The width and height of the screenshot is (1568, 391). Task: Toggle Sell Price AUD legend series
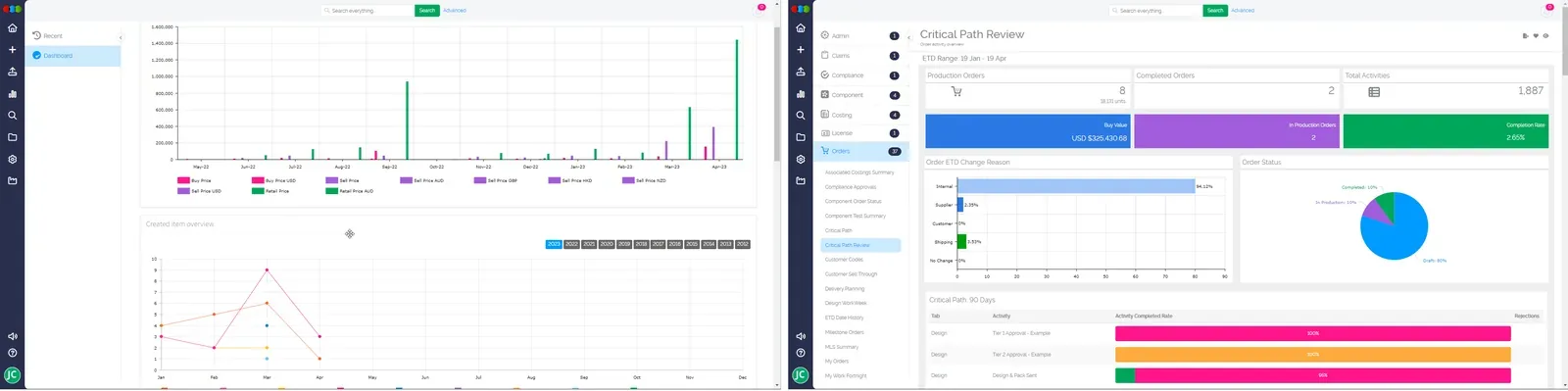coord(422,180)
